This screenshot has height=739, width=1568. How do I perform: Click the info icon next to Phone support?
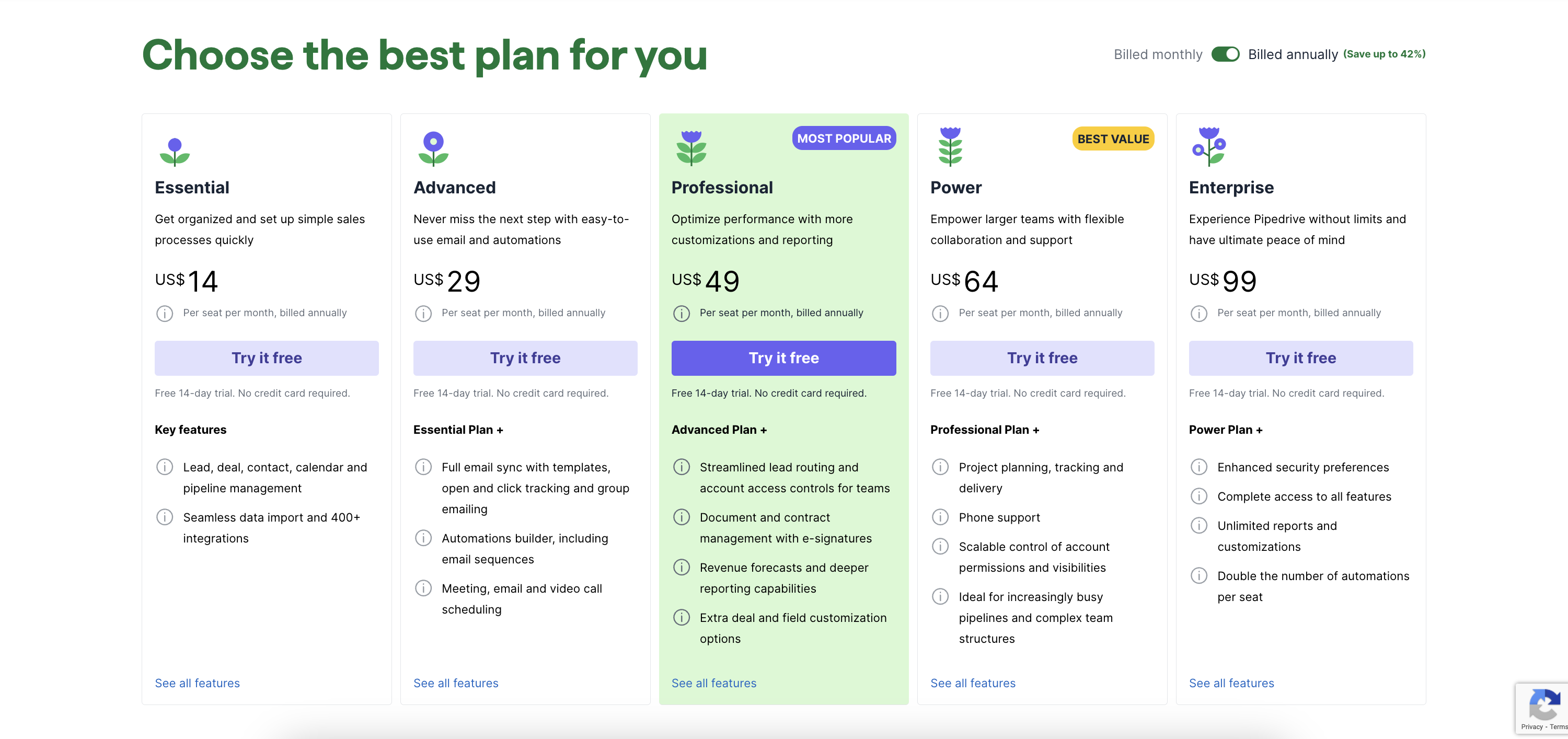(x=940, y=517)
